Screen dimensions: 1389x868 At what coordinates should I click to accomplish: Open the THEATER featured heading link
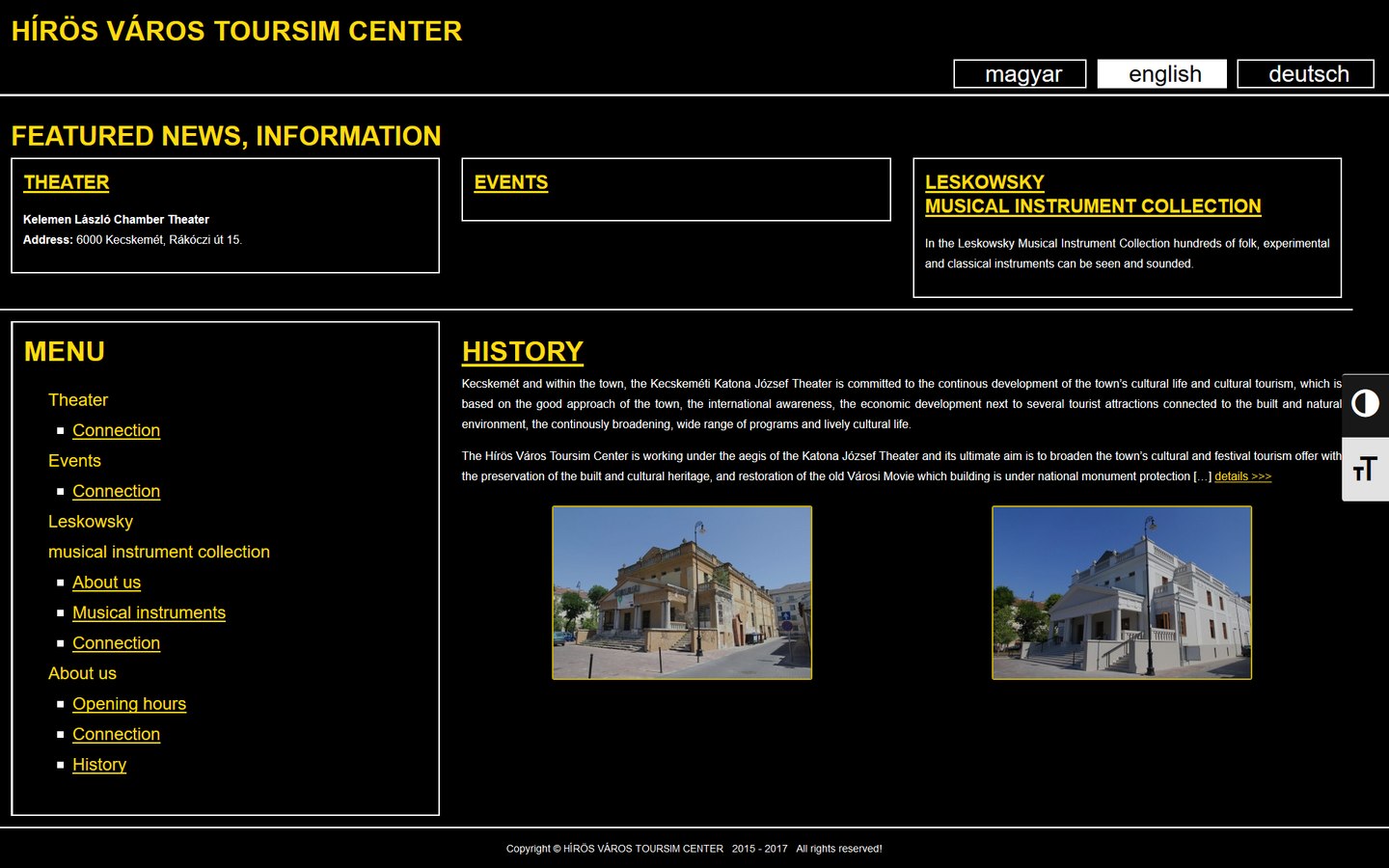(x=67, y=182)
